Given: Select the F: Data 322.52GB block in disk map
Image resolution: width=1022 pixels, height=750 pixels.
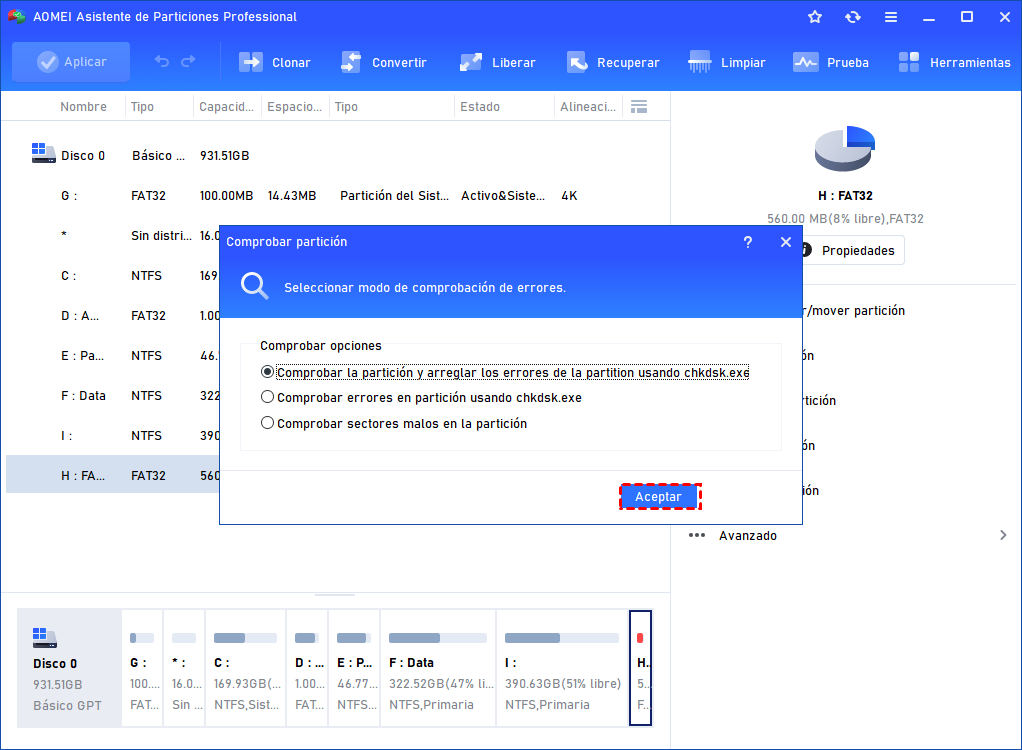Looking at the screenshot, I should pos(438,668).
